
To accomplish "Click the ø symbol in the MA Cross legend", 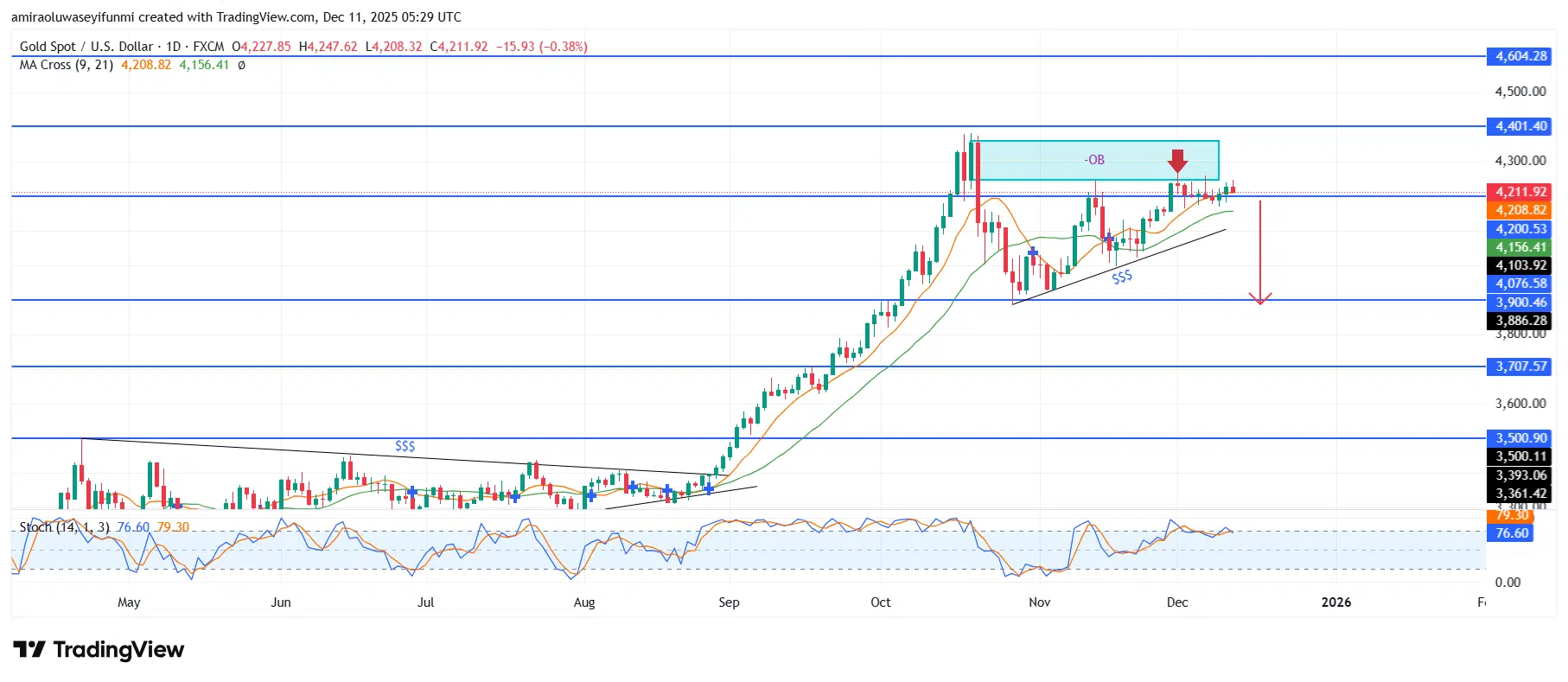I will pyautogui.click(x=241, y=65).
